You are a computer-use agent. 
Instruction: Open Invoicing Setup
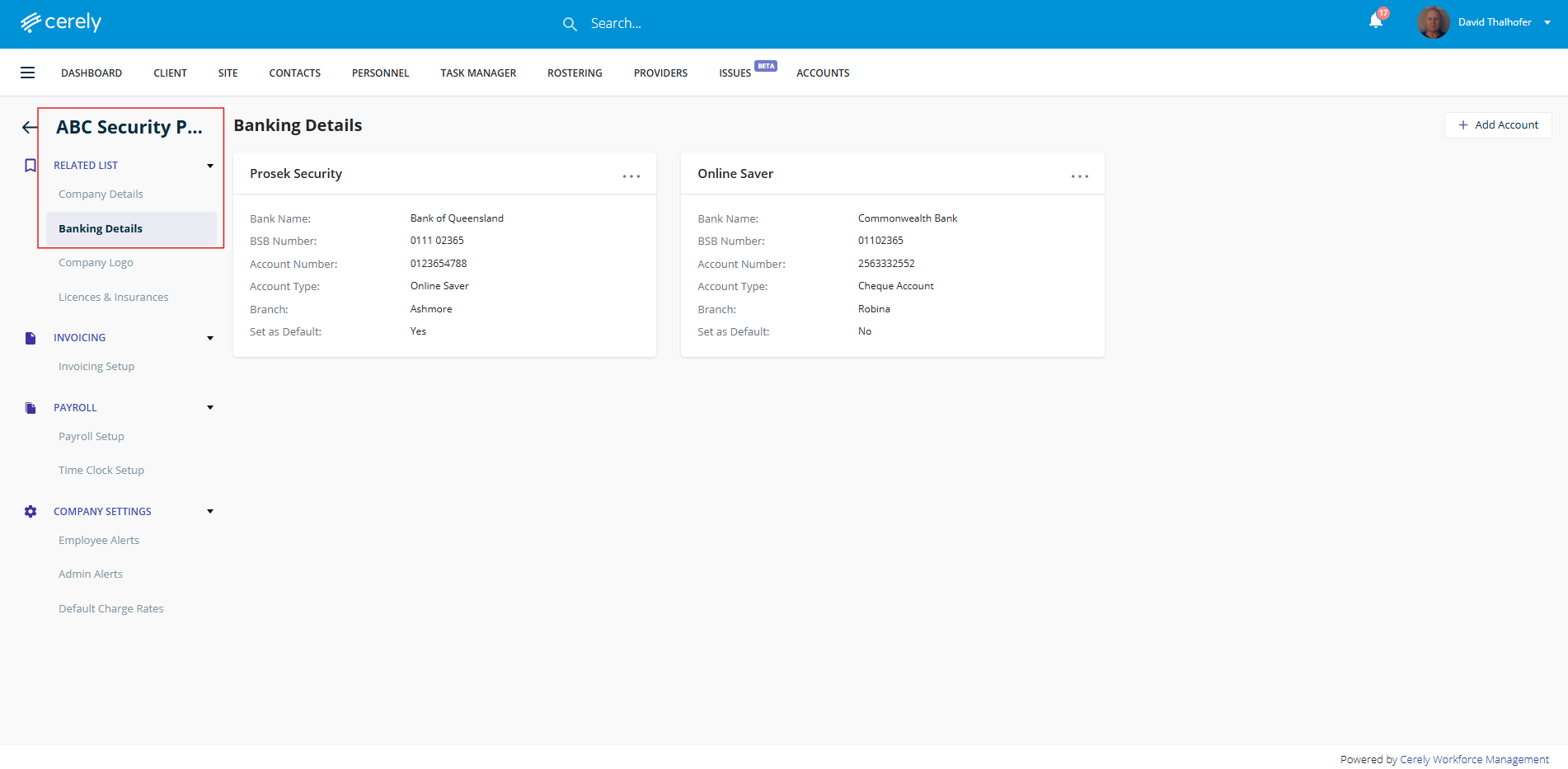coord(96,367)
